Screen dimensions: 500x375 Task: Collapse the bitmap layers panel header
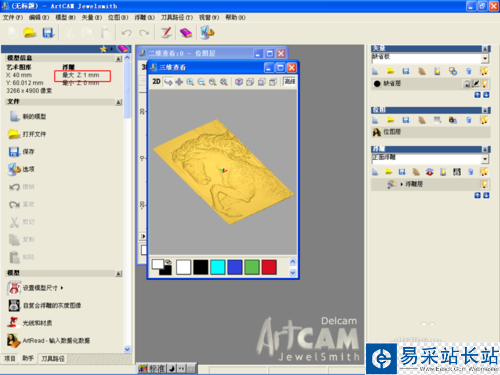486,110
